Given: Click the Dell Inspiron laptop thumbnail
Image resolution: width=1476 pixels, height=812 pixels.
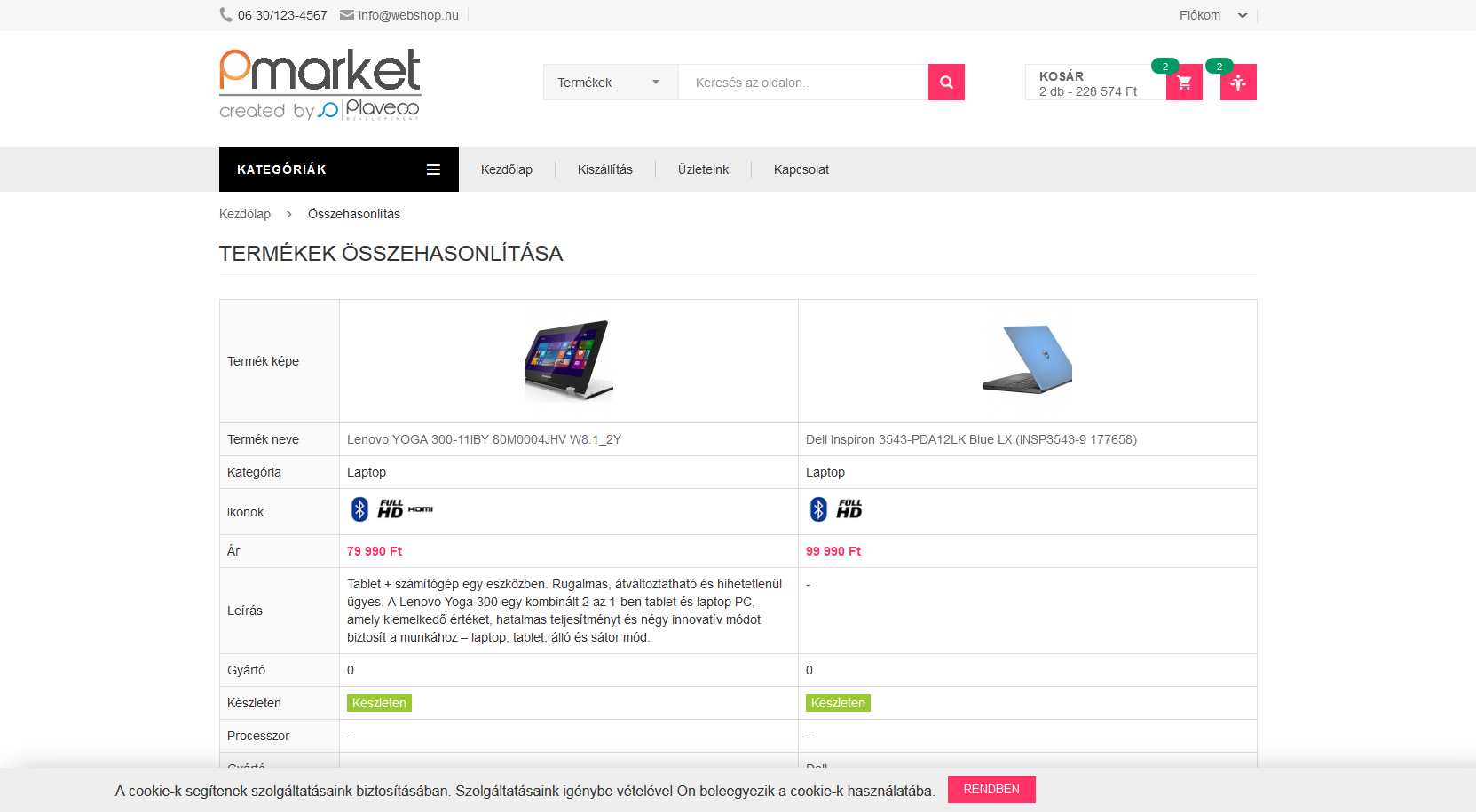Looking at the screenshot, I should tap(1028, 359).
